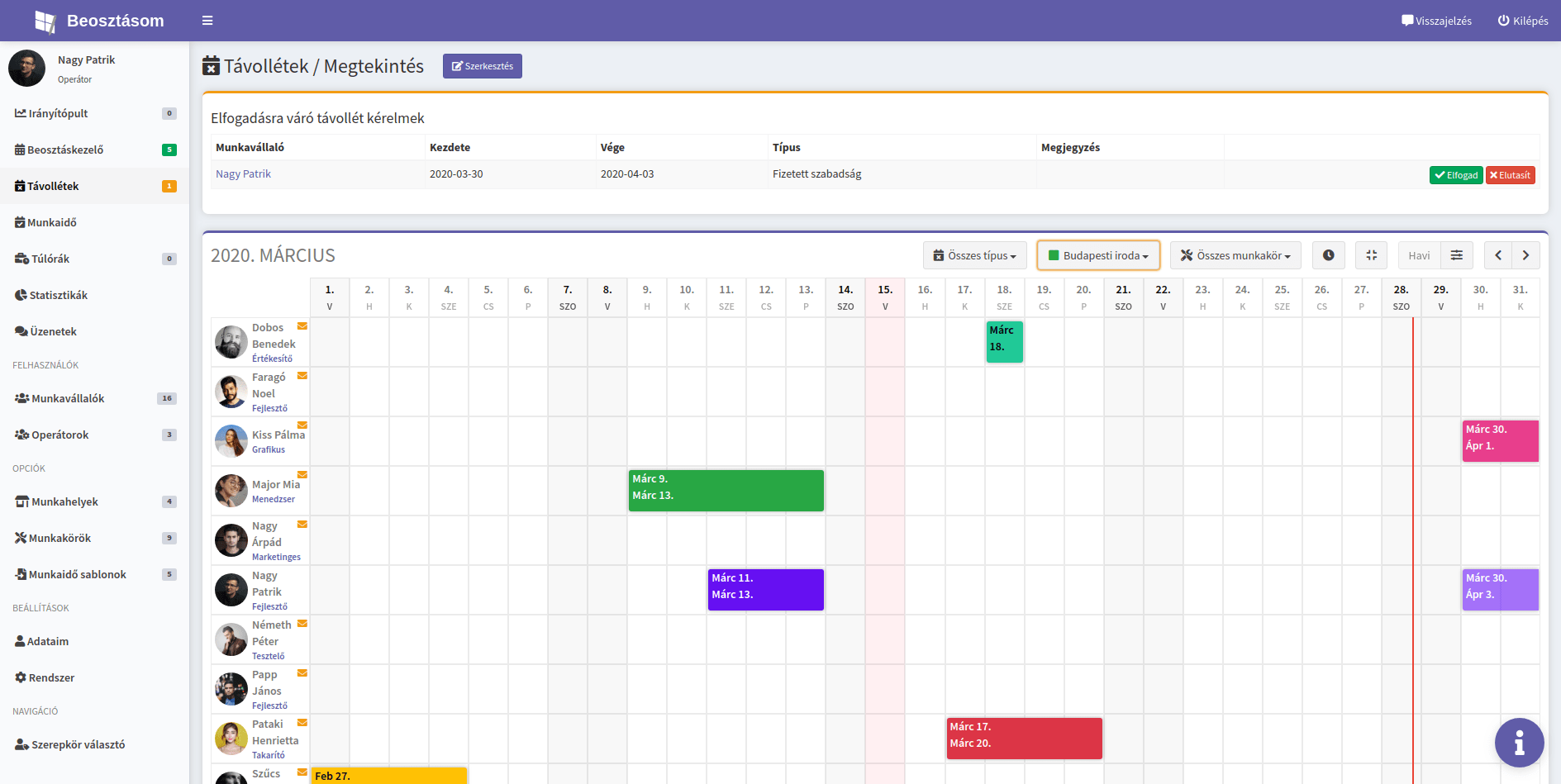Switch to list view with sliders icon
Screen dimensions: 1561x784
click(x=1456, y=255)
